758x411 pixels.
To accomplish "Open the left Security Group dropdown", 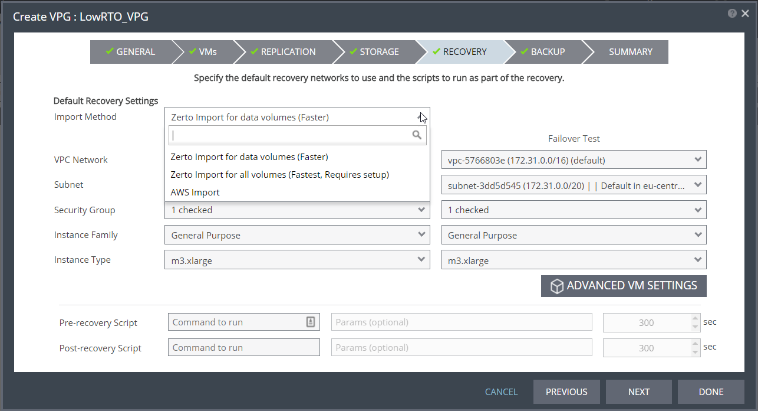I will [297, 210].
